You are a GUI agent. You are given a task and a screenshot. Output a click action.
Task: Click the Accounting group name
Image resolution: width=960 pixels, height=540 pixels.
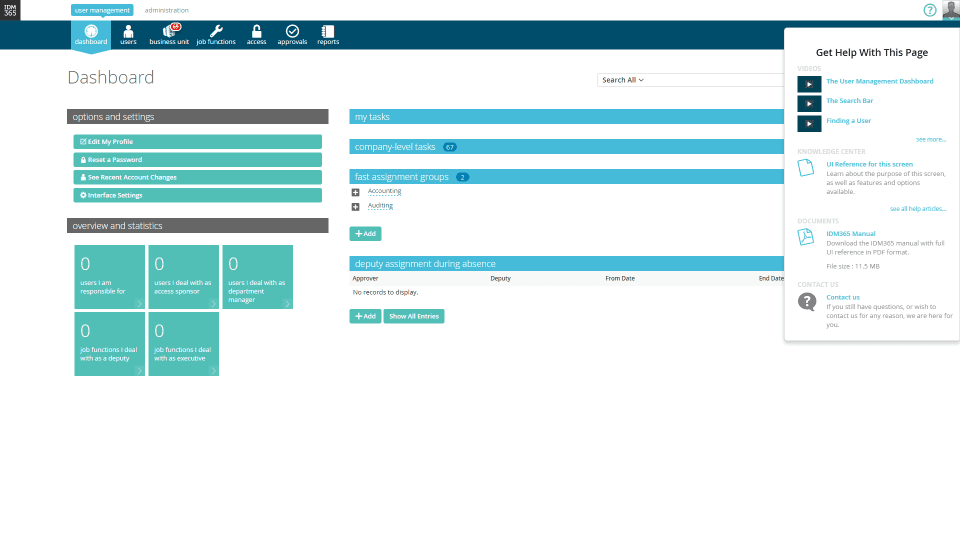[x=384, y=191]
